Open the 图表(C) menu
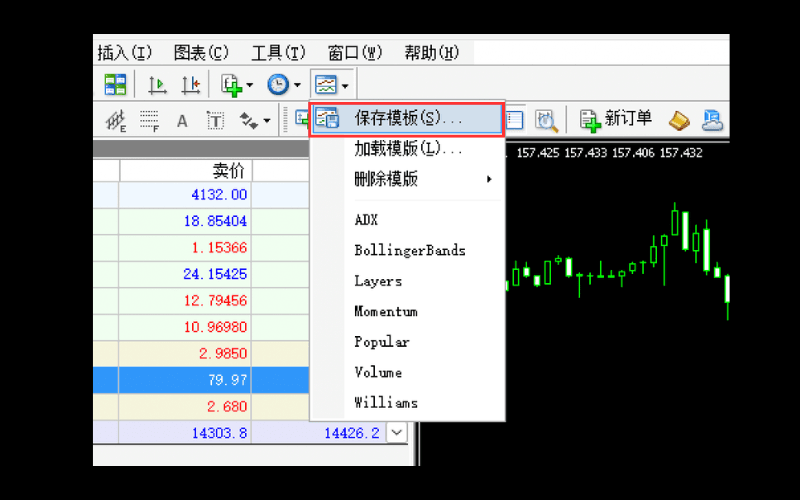This screenshot has width=800, height=500. 201,52
